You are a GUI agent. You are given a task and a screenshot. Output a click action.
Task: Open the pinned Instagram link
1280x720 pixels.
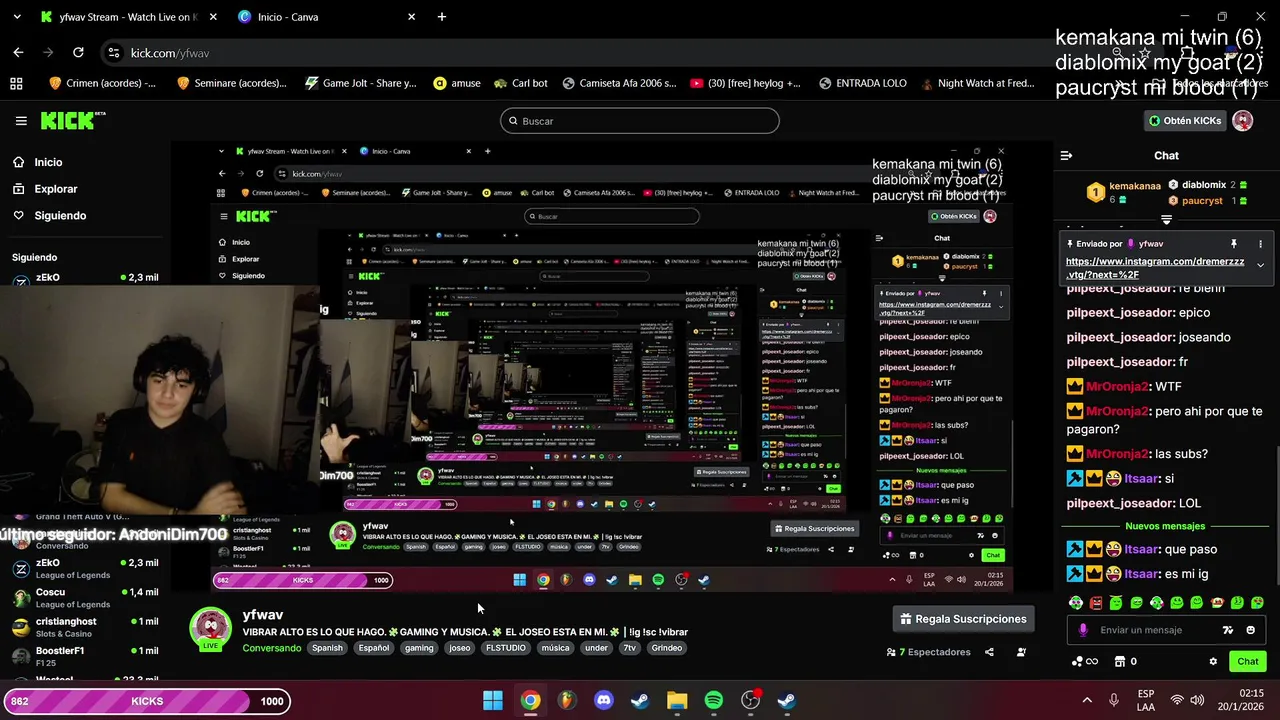coord(1155,268)
